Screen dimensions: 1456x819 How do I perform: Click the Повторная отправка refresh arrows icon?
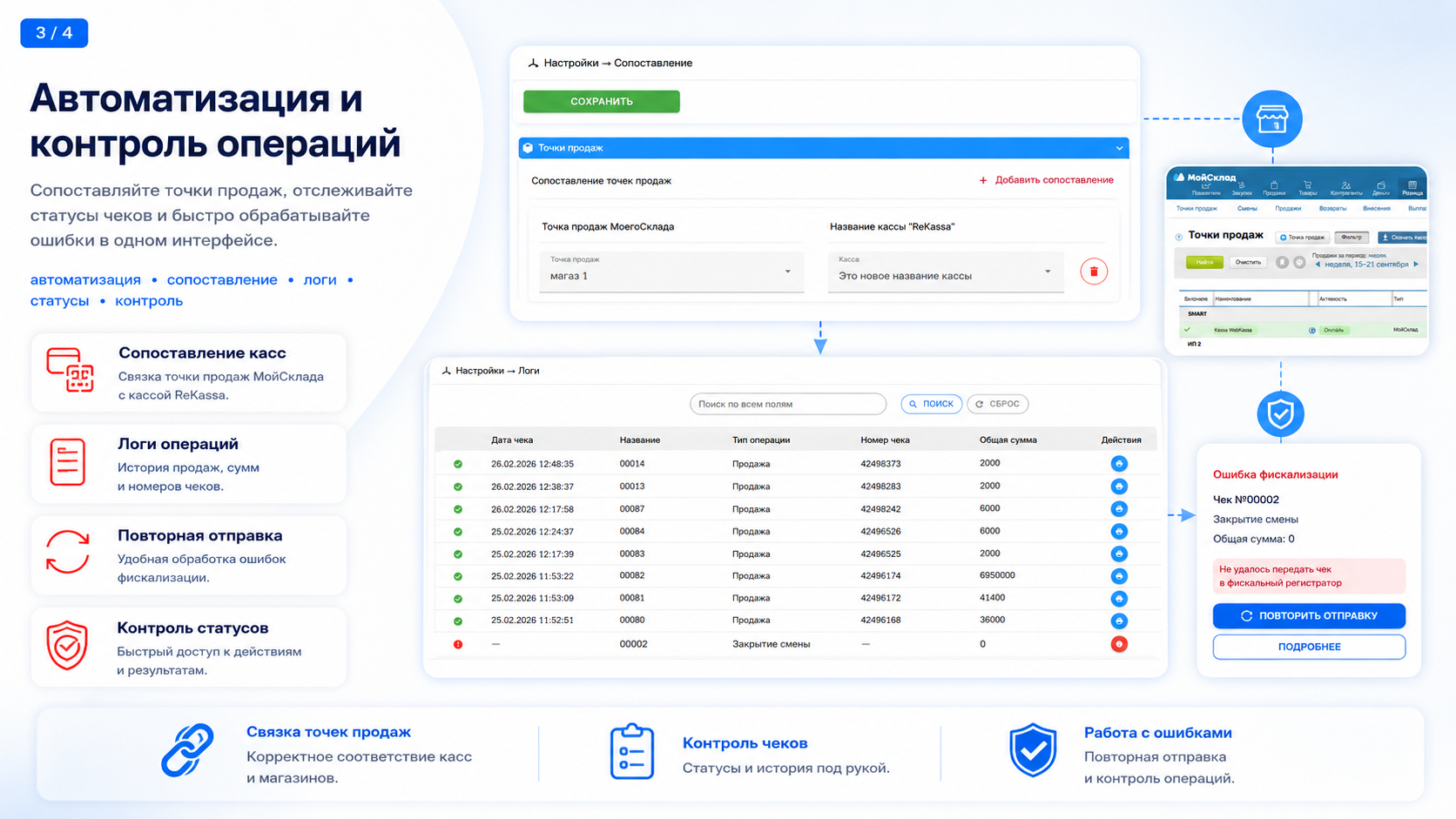(67, 553)
